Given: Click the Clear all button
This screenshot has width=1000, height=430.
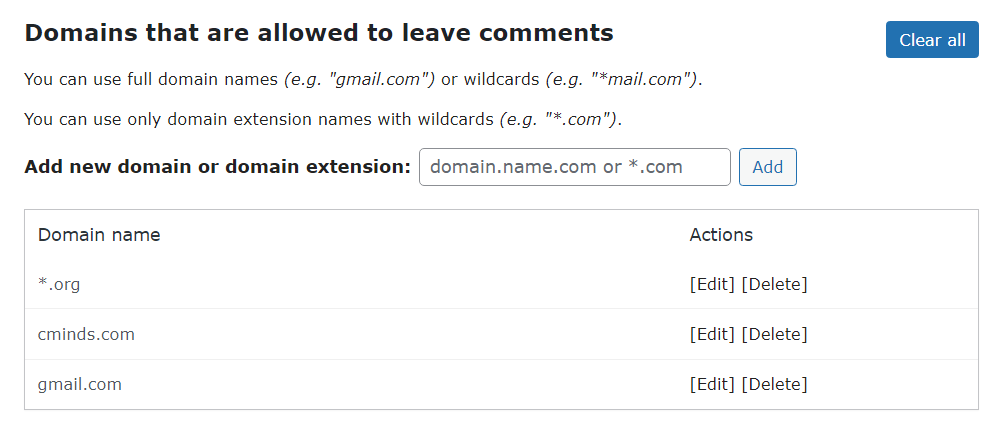Looking at the screenshot, I should (x=932, y=40).
